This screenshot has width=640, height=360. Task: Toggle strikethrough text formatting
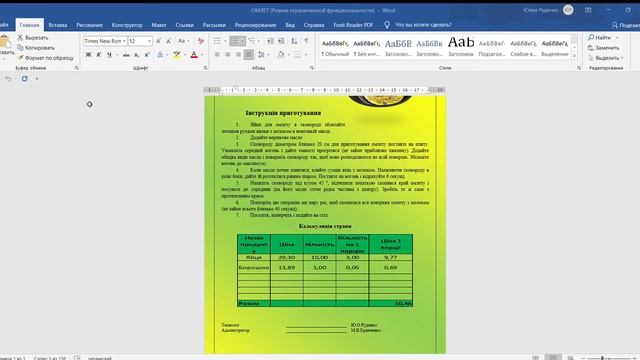[x=127, y=55]
